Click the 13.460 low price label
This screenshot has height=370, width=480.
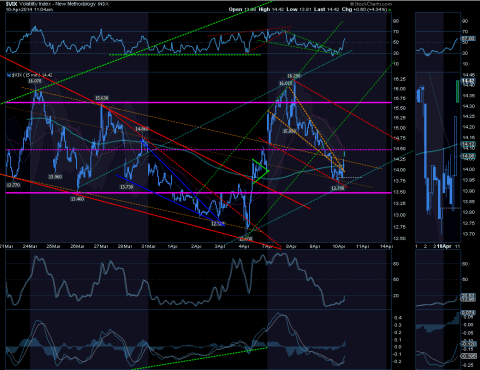click(77, 199)
